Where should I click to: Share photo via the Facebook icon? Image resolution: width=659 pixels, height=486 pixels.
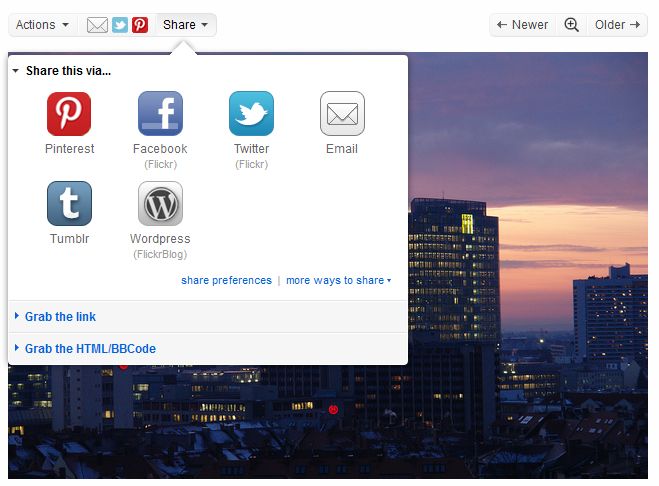(160, 114)
